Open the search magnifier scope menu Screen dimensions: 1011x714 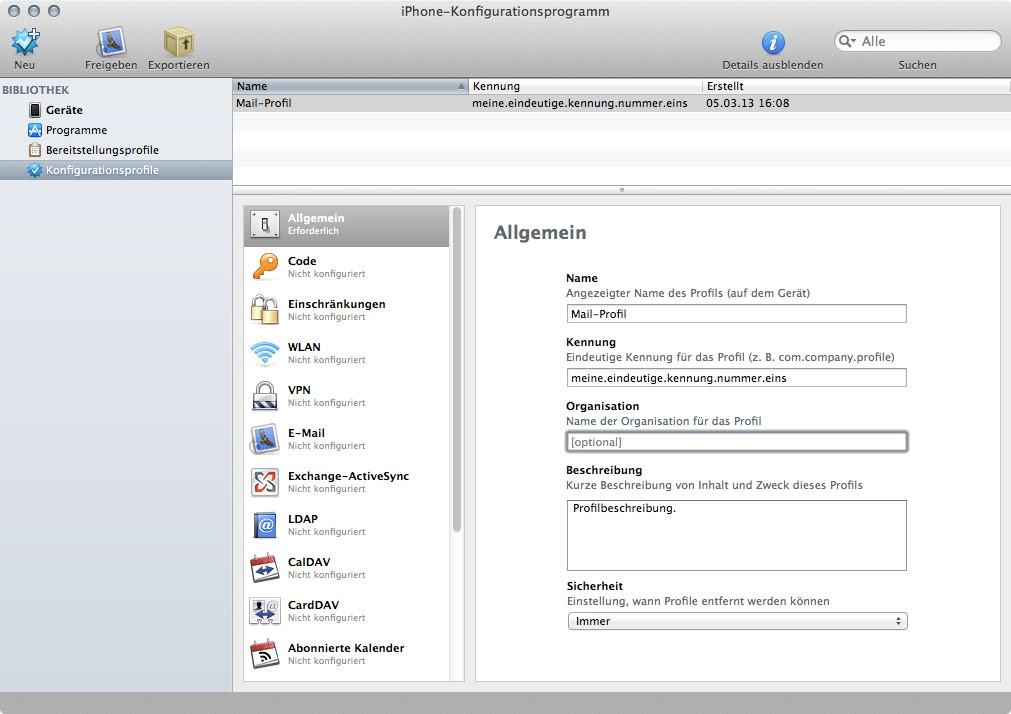coord(847,41)
